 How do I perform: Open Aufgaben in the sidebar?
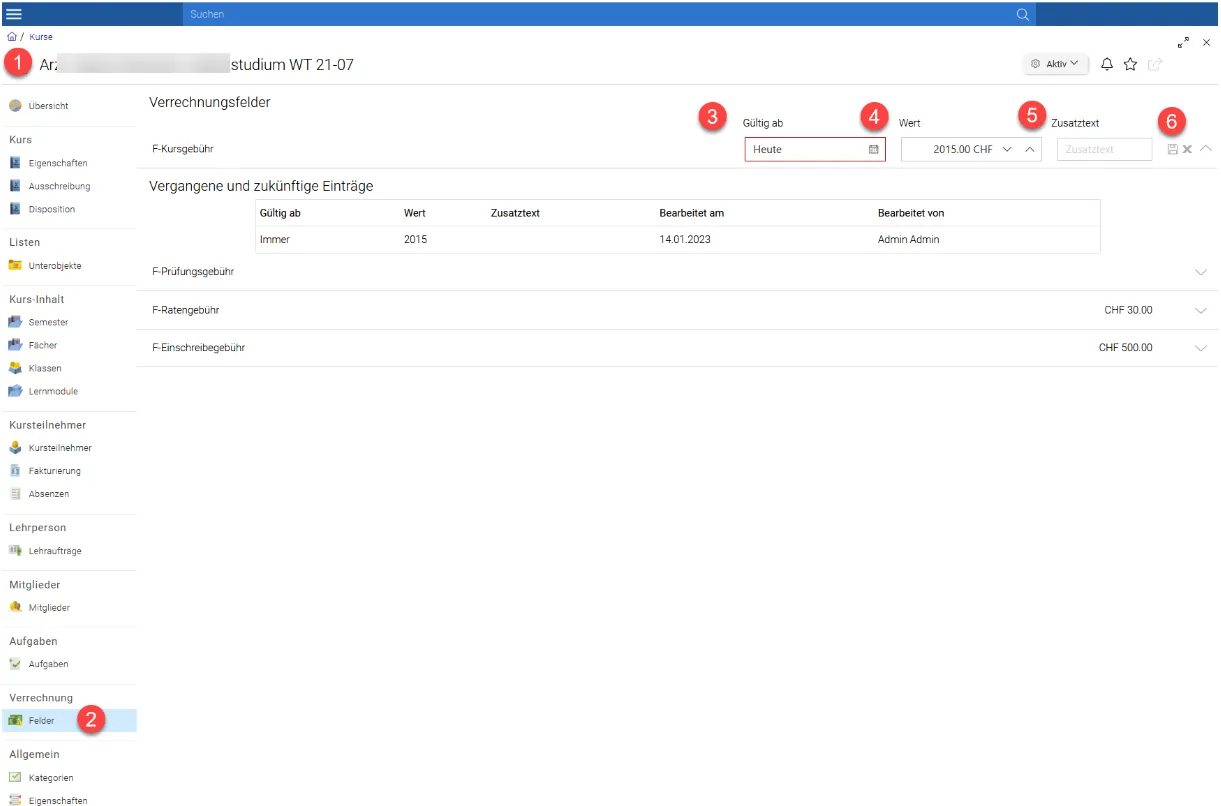click(48, 664)
